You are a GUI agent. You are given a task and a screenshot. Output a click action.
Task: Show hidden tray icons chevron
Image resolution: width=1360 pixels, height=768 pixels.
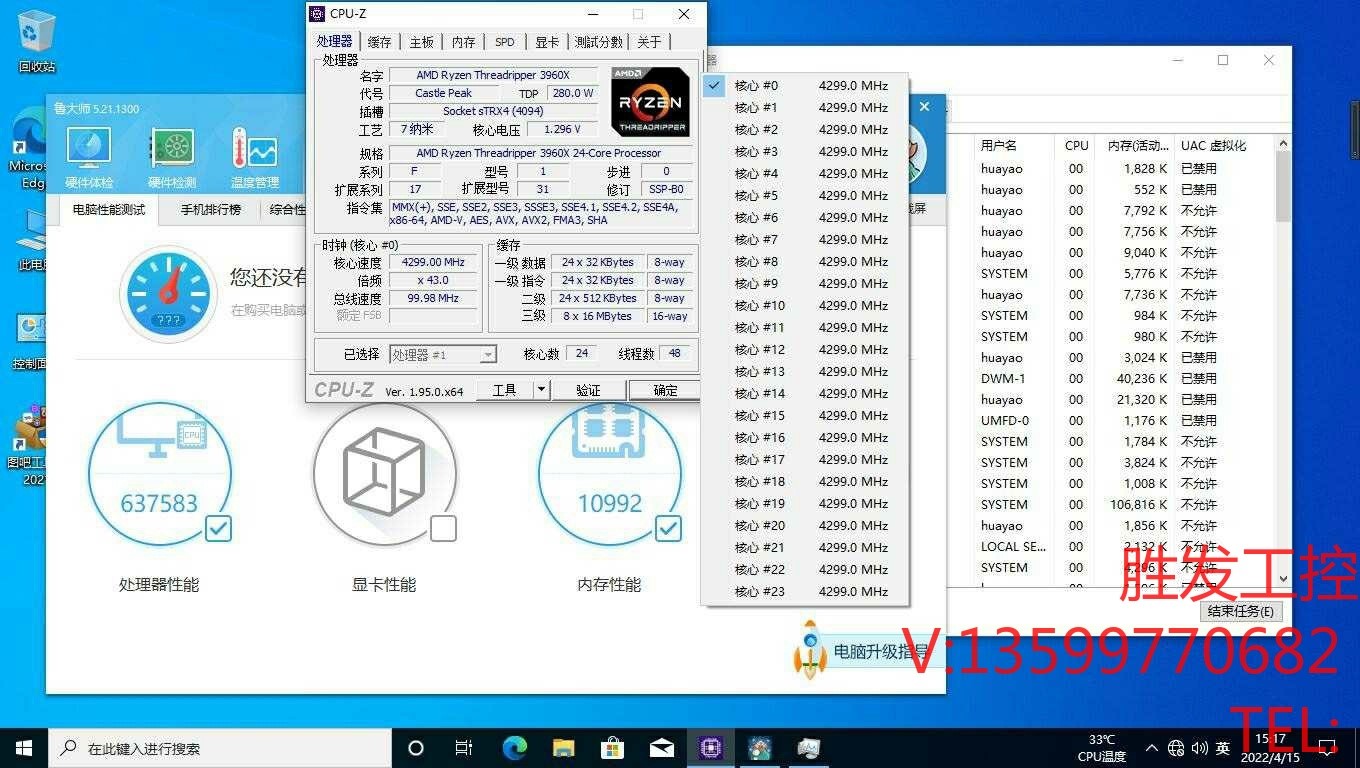tap(1153, 748)
